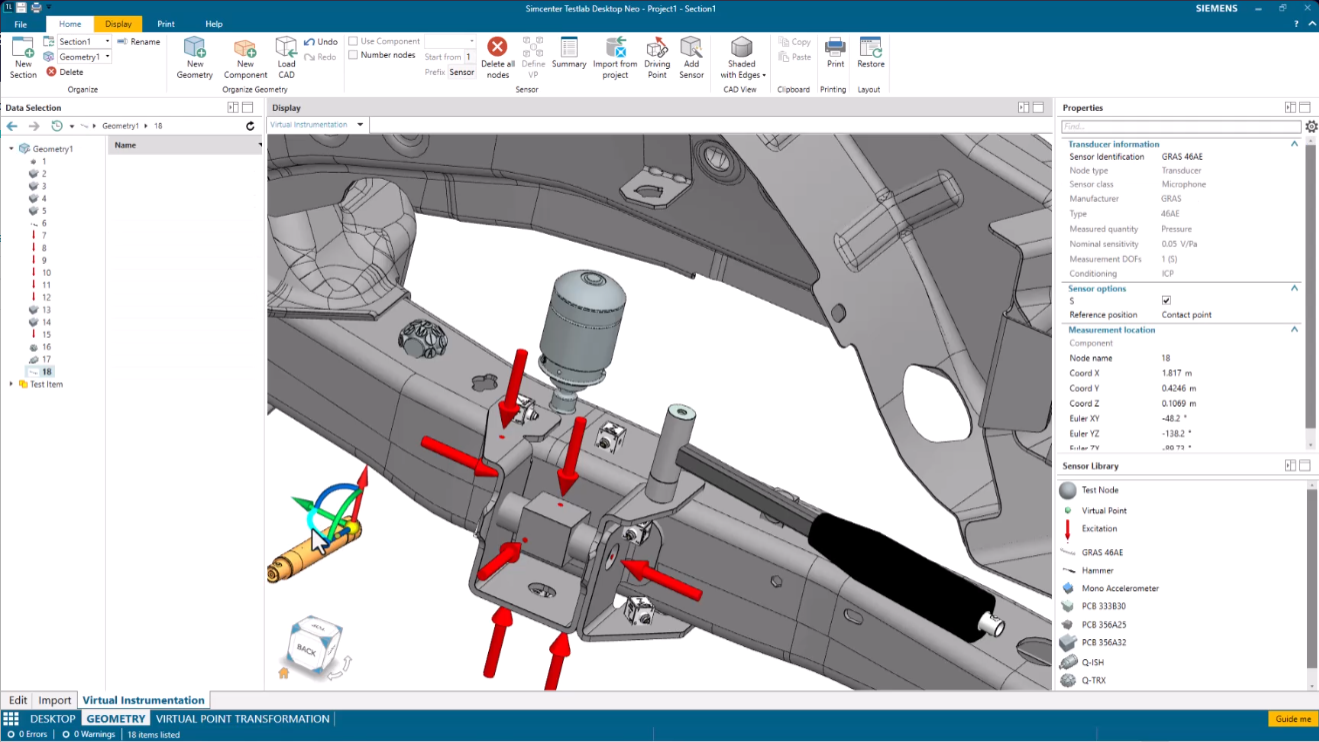Screen dimensions: 1319x742
Task: Click the history clock icon in Data Selection
Action: [57, 126]
